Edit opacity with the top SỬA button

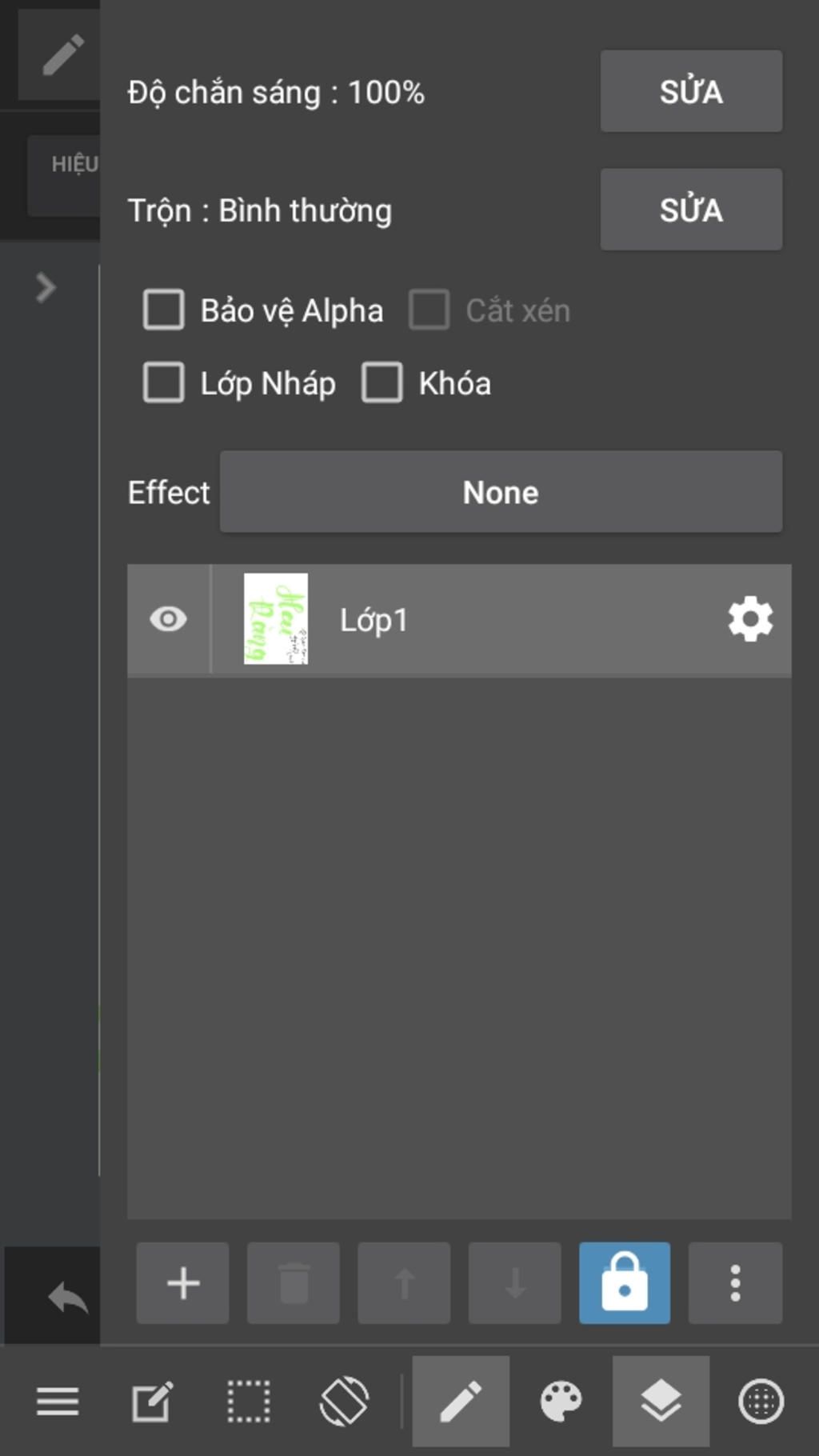pos(691,91)
